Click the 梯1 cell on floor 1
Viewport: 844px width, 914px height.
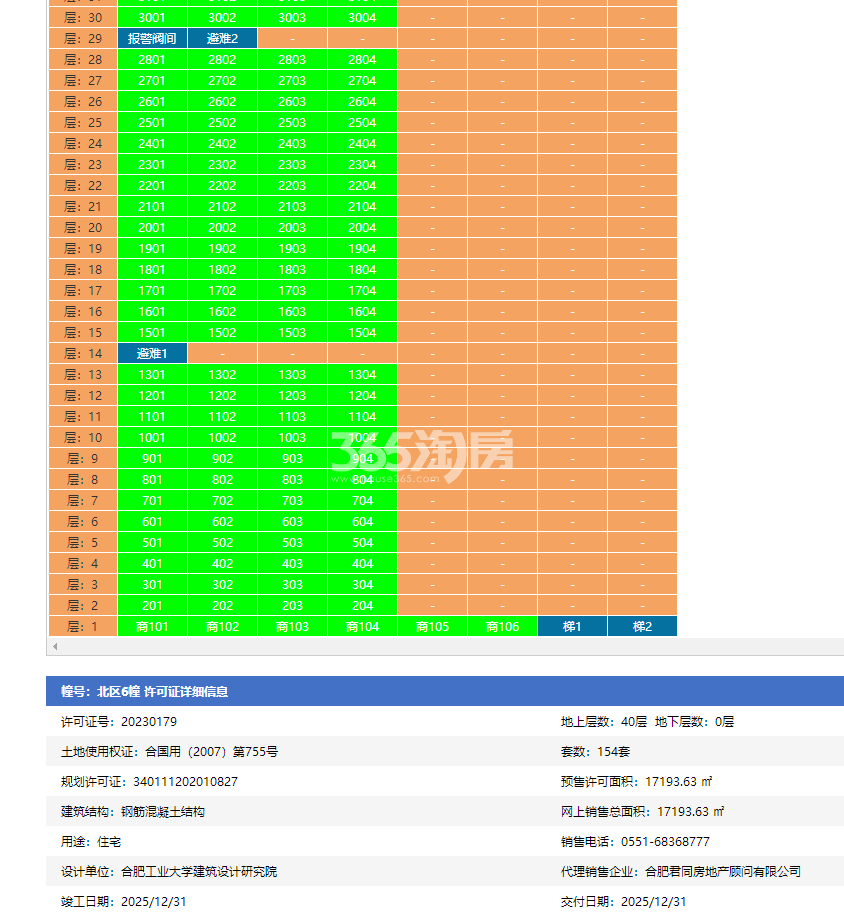[572, 626]
